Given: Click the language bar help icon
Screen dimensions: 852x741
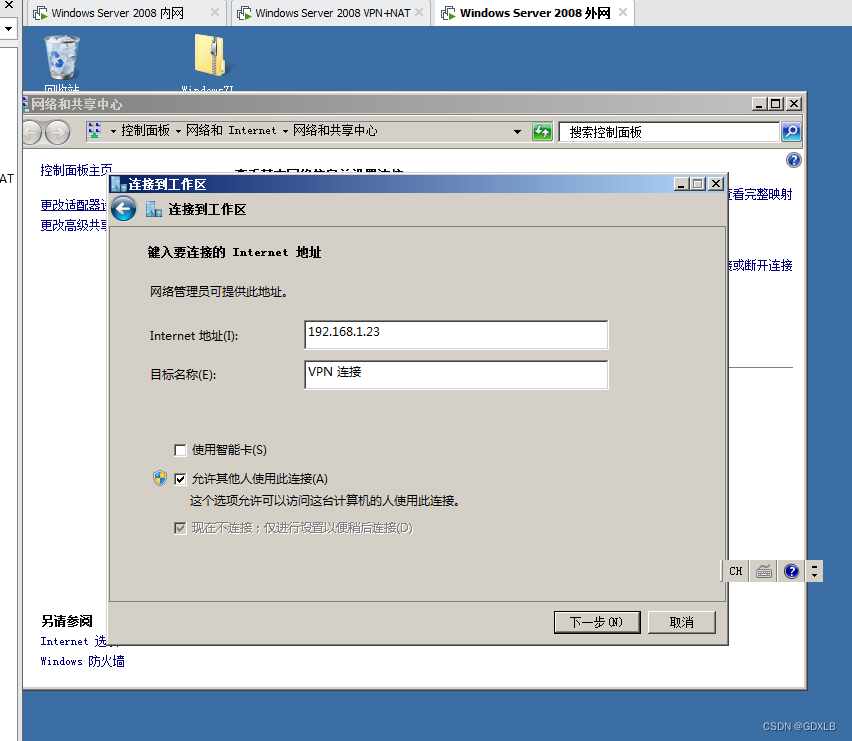Looking at the screenshot, I should coord(791,571).
